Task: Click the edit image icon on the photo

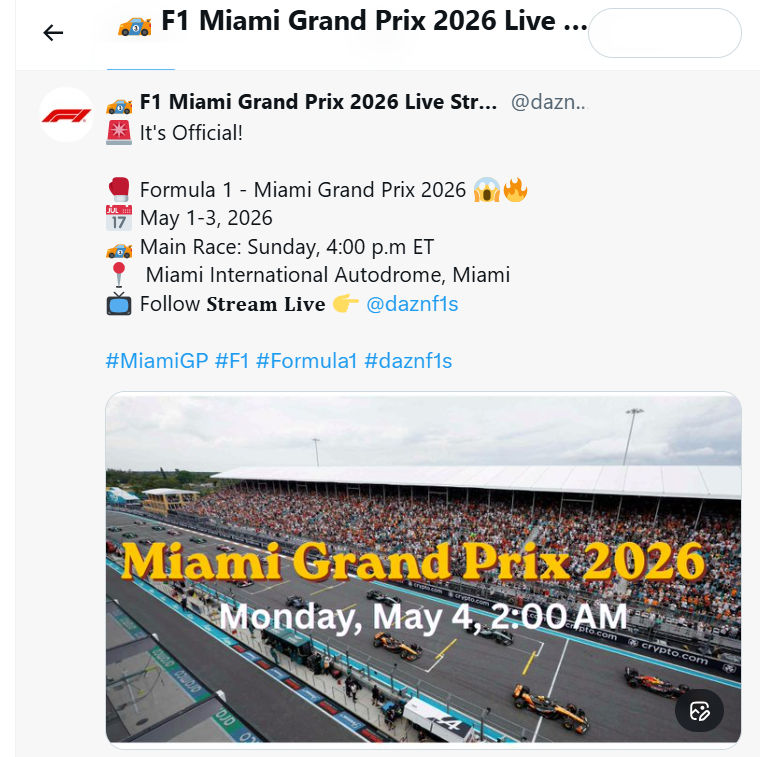Action: [x=699, y=711]
